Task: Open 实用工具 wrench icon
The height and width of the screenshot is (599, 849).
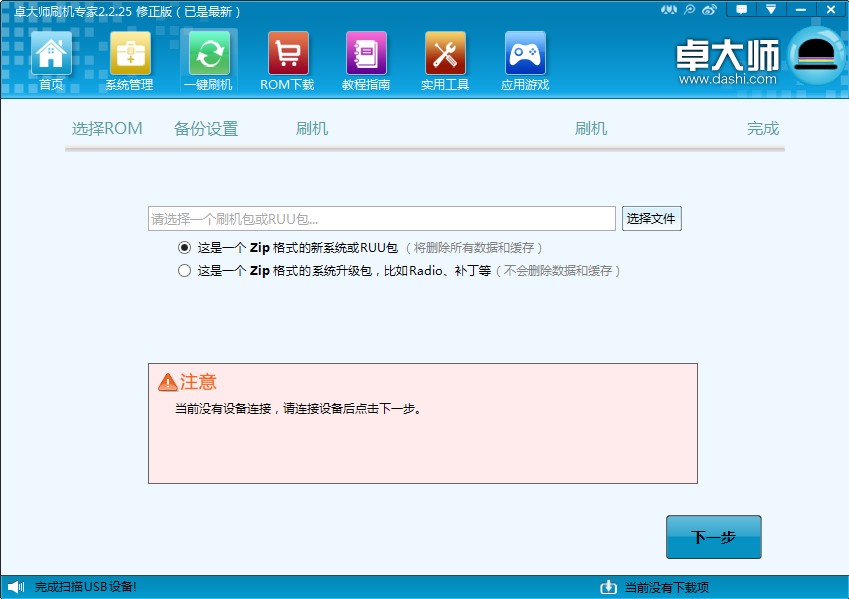Action: (445, 53)
